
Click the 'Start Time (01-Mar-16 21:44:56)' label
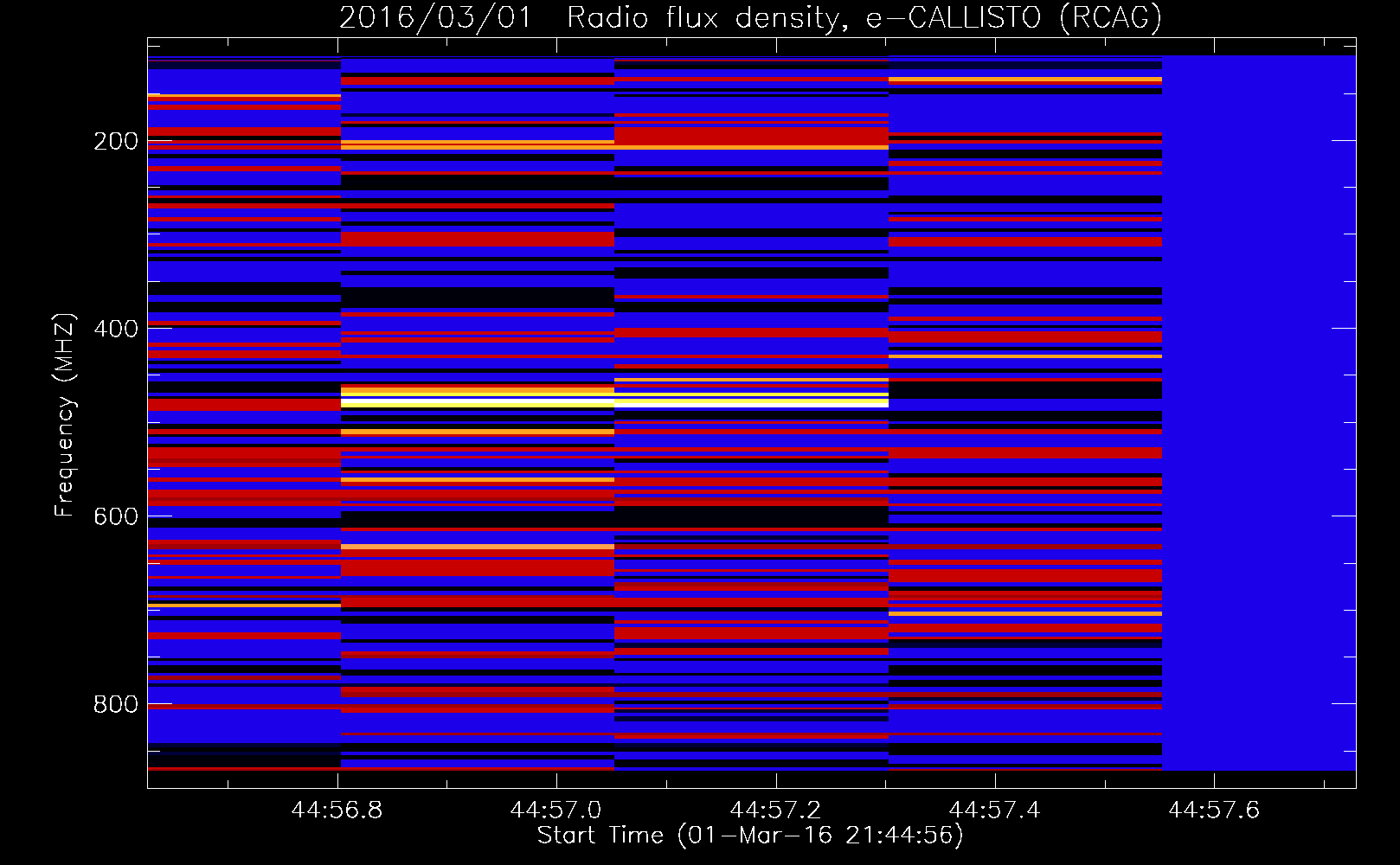(750, 836)
